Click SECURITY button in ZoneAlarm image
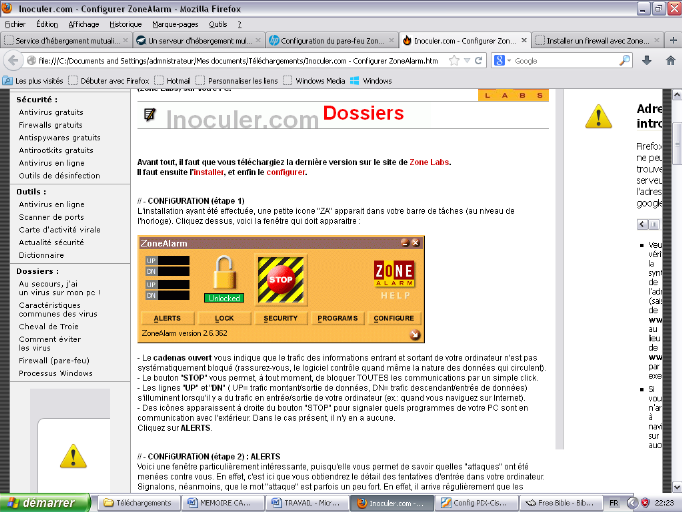This screenshot has width=682, height=512. 281,318
